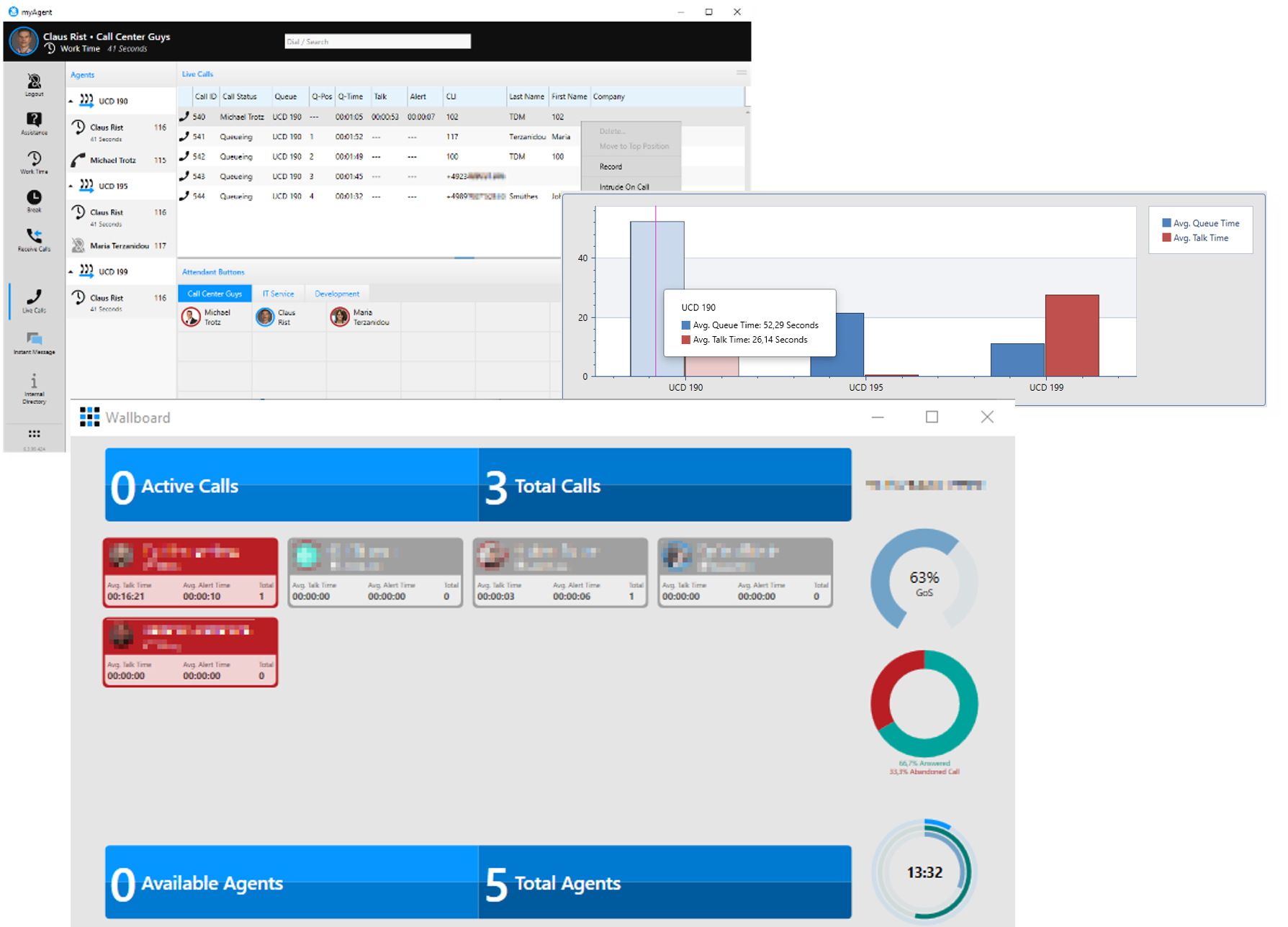Viewport: 1288px width, 927px height.
Task: Switch to the IT Service tab
Action: tap(278, 294)
